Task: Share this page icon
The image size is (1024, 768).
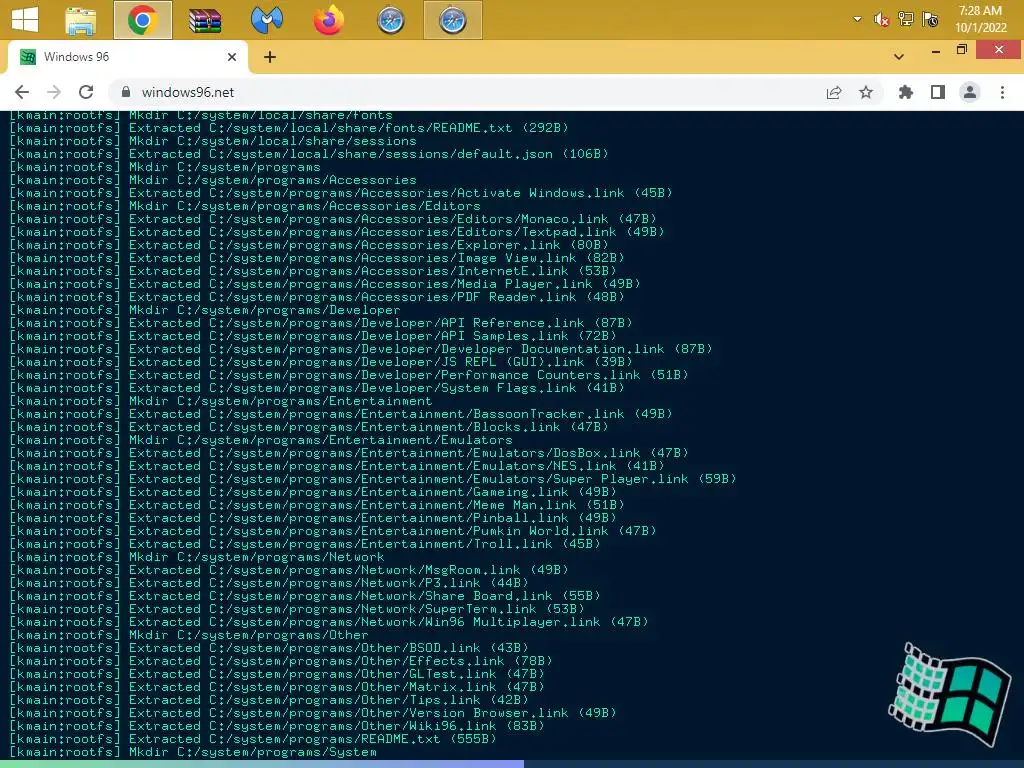Action: 834,92
